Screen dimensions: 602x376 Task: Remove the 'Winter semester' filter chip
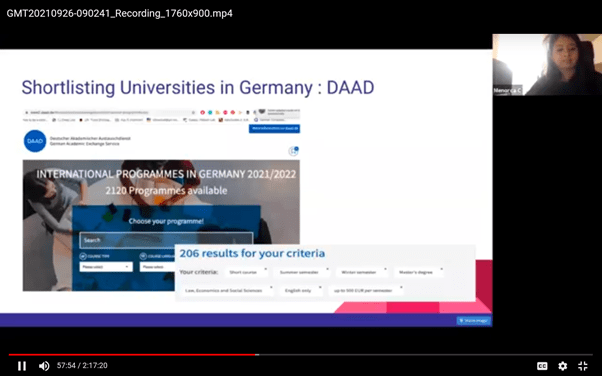click(x=385, y=269)
